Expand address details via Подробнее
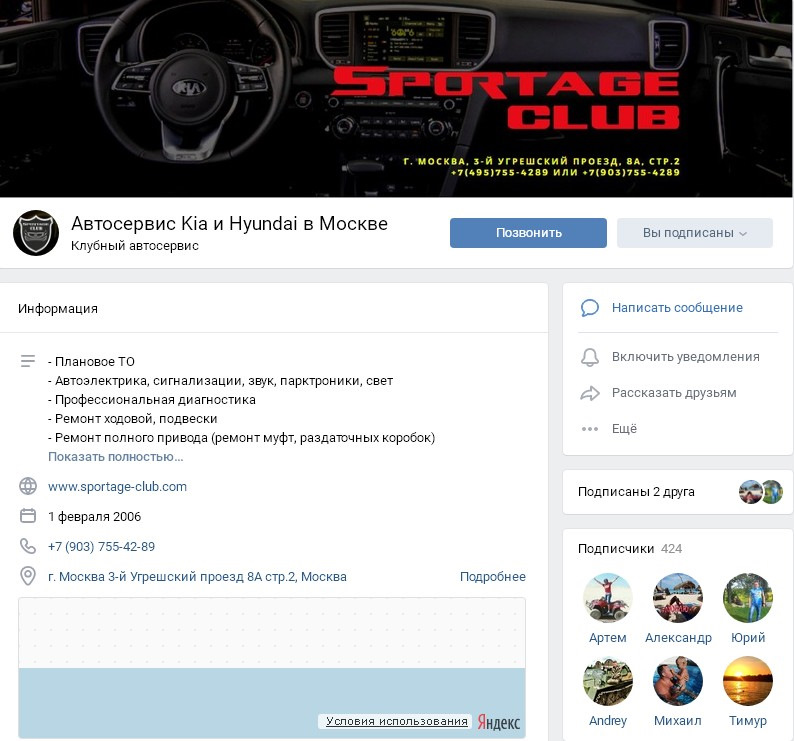 (492, 576)
